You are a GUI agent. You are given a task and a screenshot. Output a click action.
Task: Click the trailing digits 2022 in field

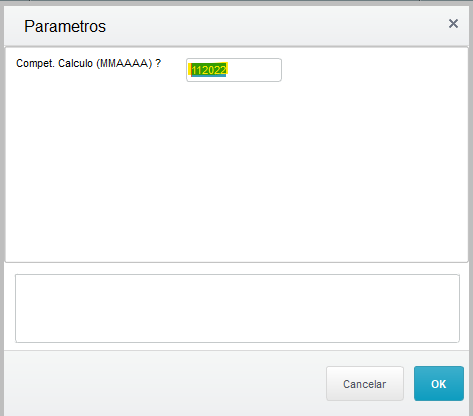click(x=214, y=70)
